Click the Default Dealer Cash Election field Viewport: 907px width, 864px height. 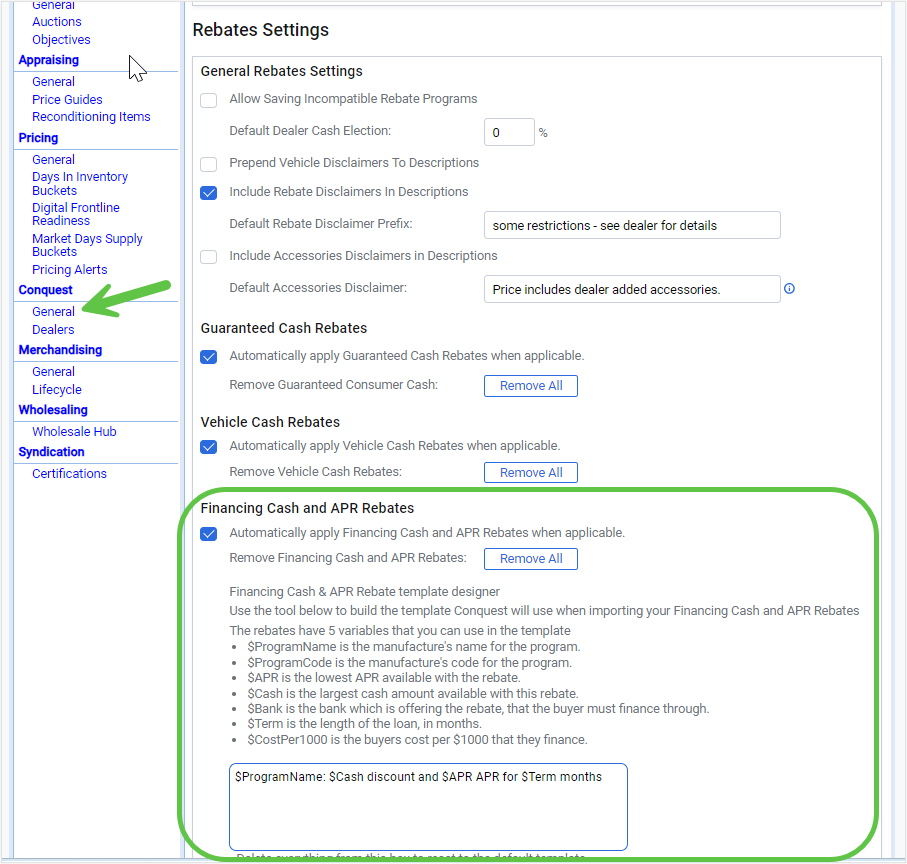(508, 132)
